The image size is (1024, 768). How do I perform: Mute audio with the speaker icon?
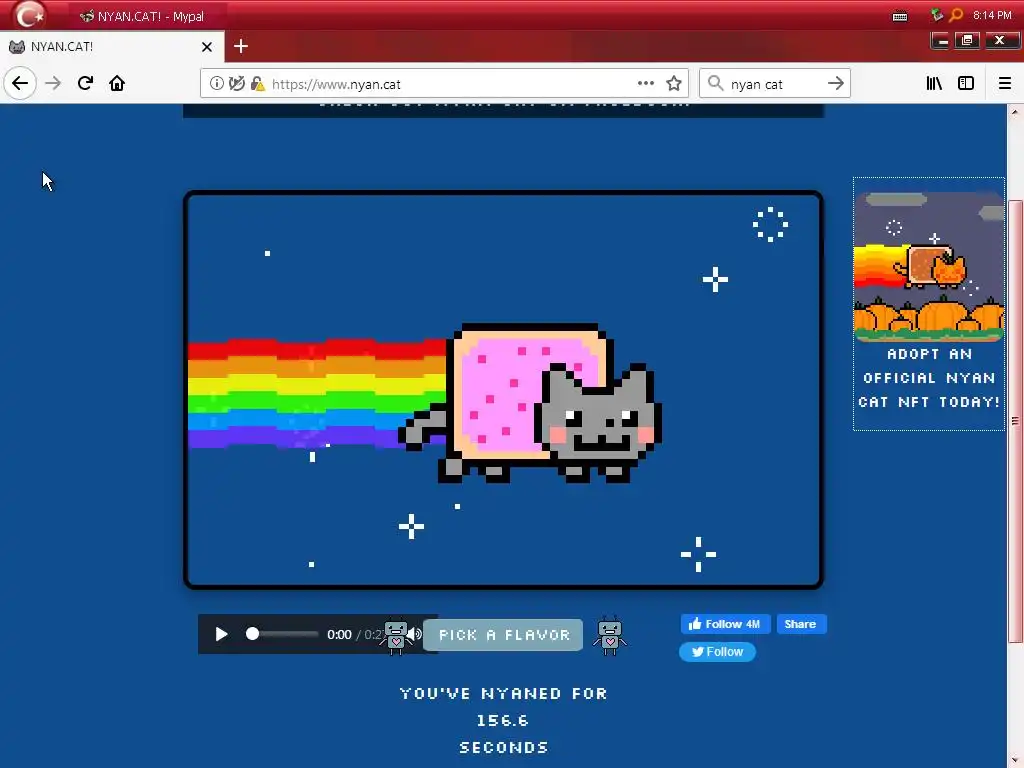(x=416, y=634)
